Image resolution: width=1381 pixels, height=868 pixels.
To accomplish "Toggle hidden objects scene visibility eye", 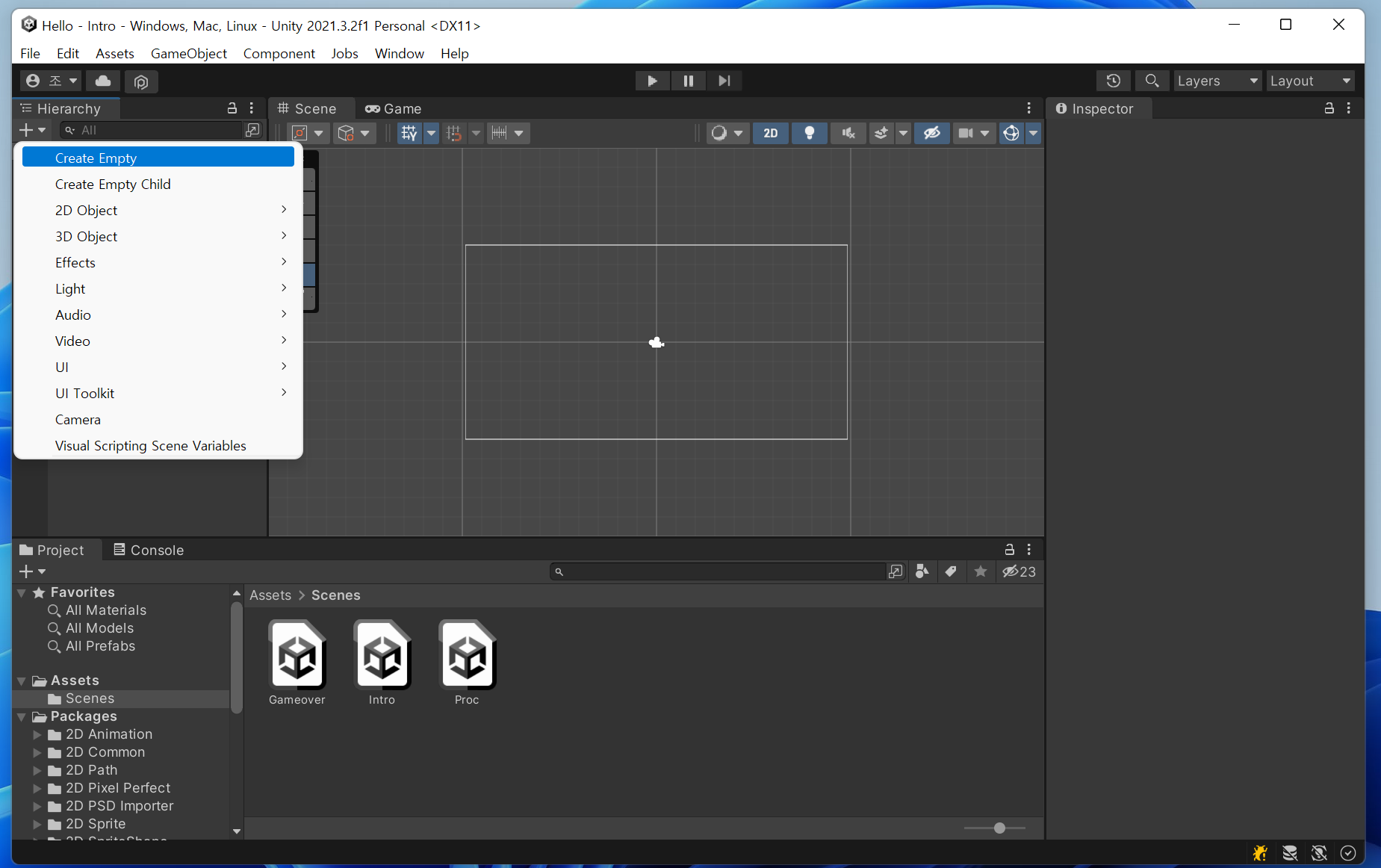I will pyautogui.click(x=931, y=133).
